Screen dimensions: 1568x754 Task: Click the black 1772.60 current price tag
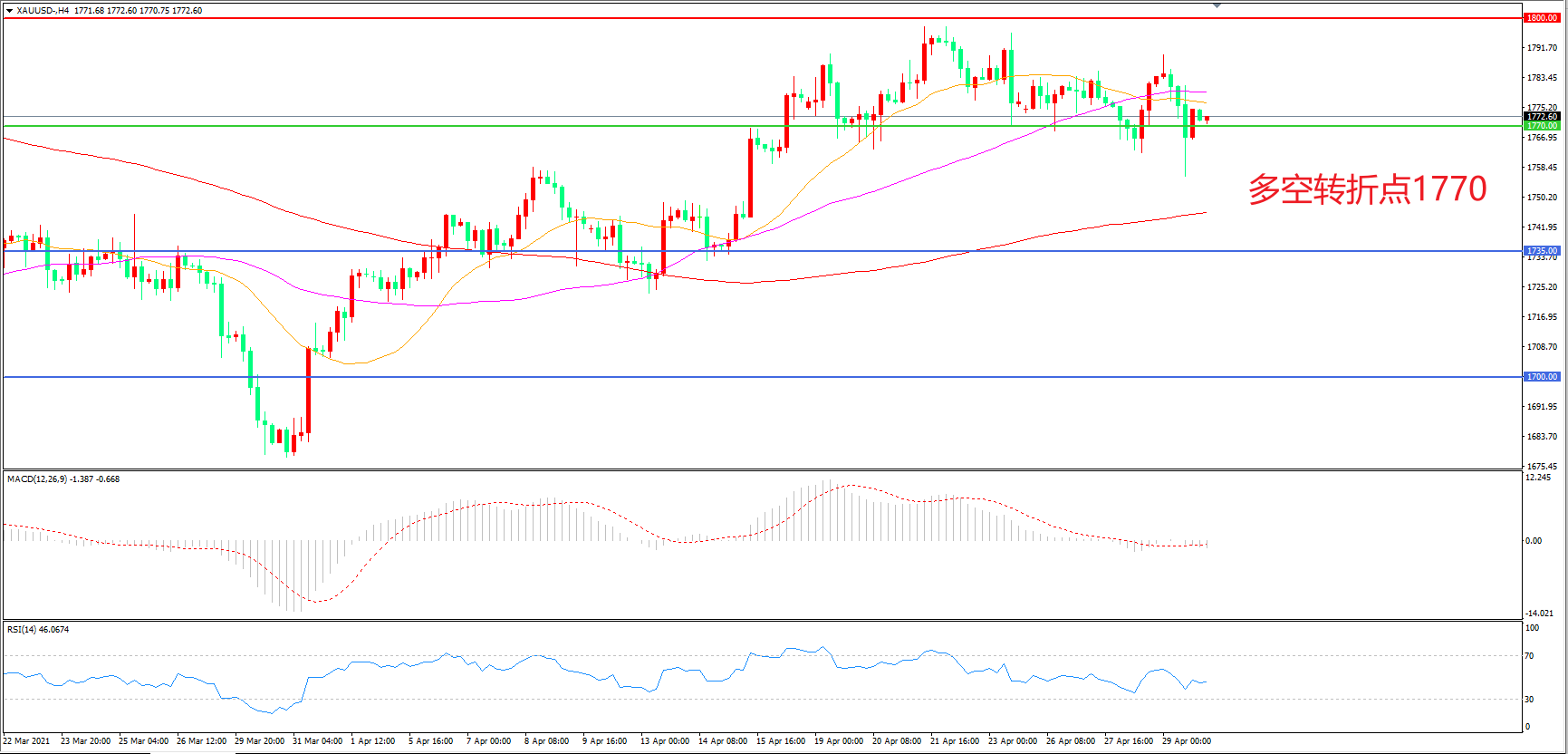pyautogui.click(x=1541, y=117)
